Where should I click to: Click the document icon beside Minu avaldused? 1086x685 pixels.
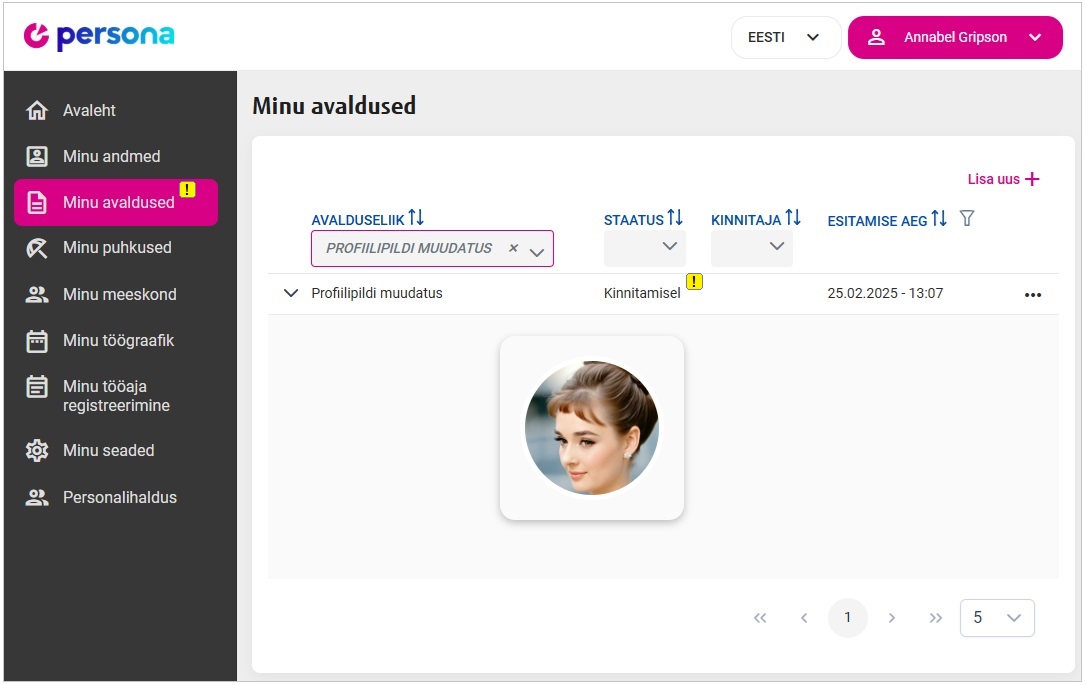(37, 203)
